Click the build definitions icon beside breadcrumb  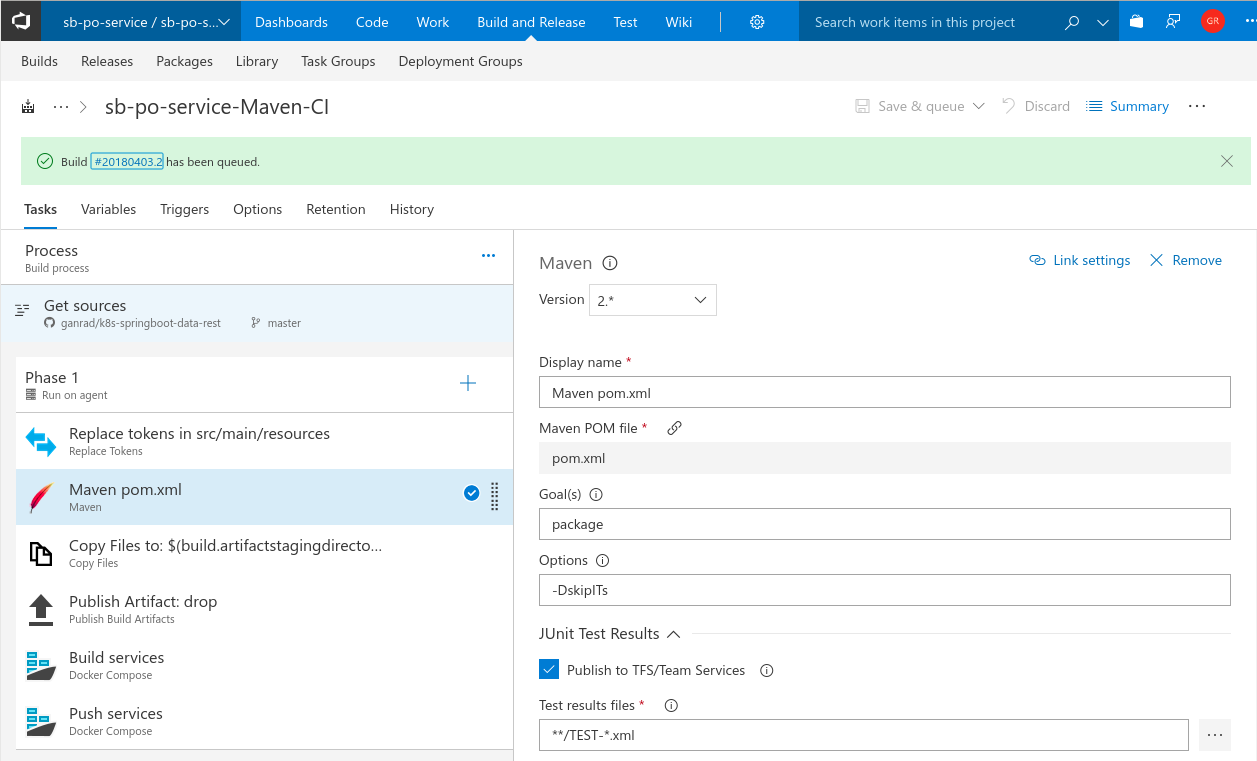[x=28, y=106]
